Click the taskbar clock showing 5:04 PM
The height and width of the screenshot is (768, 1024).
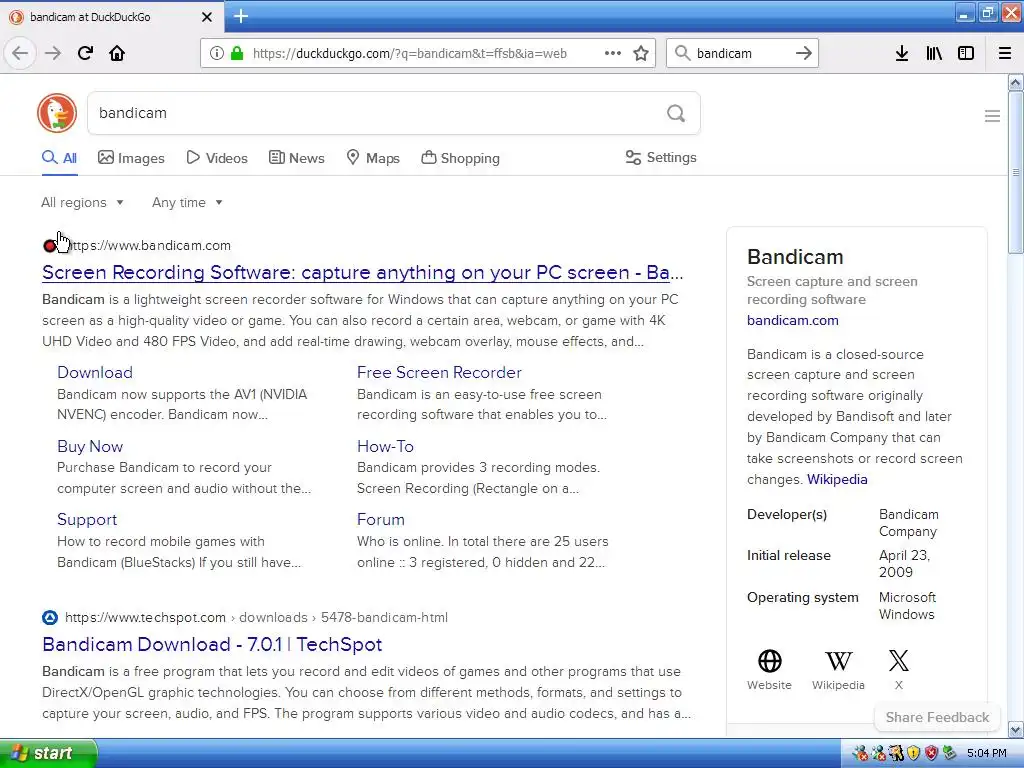pyautogui.click(x=987, y=753)
